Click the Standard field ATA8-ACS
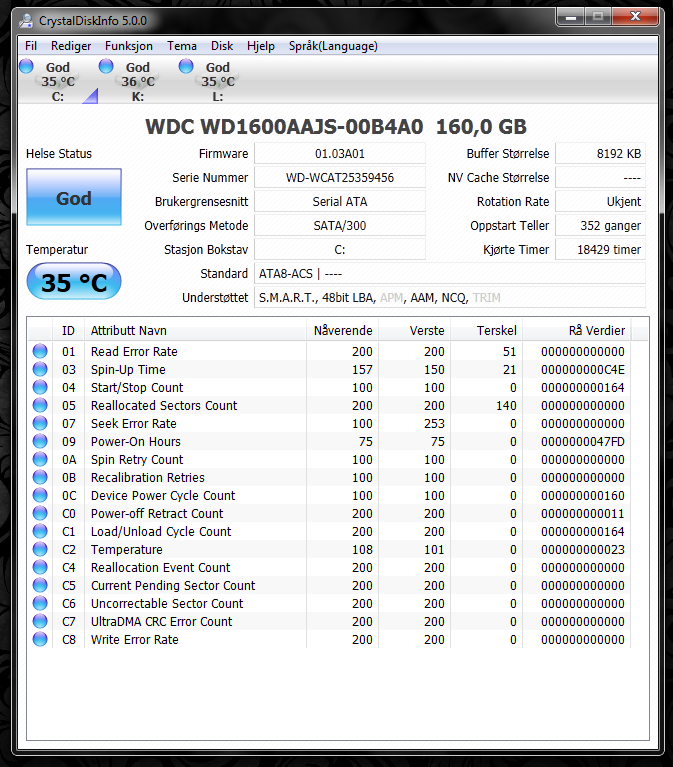 click(x=450, y=273)
